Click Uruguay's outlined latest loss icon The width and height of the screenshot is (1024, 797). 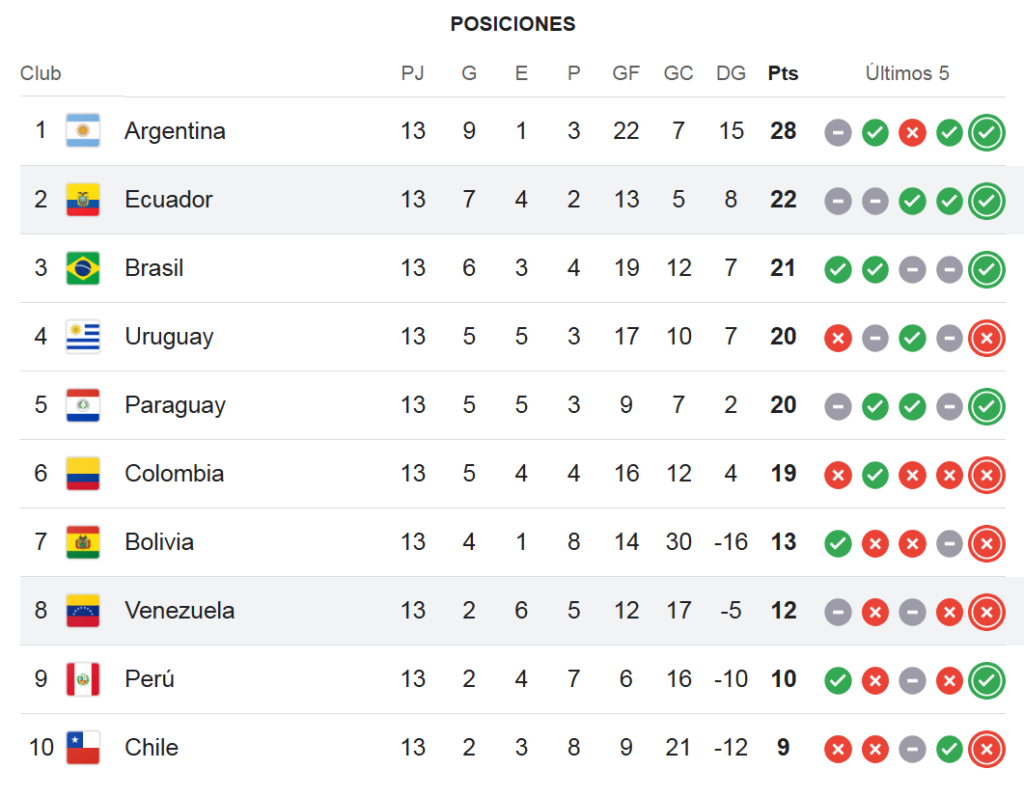pos(986,338)
